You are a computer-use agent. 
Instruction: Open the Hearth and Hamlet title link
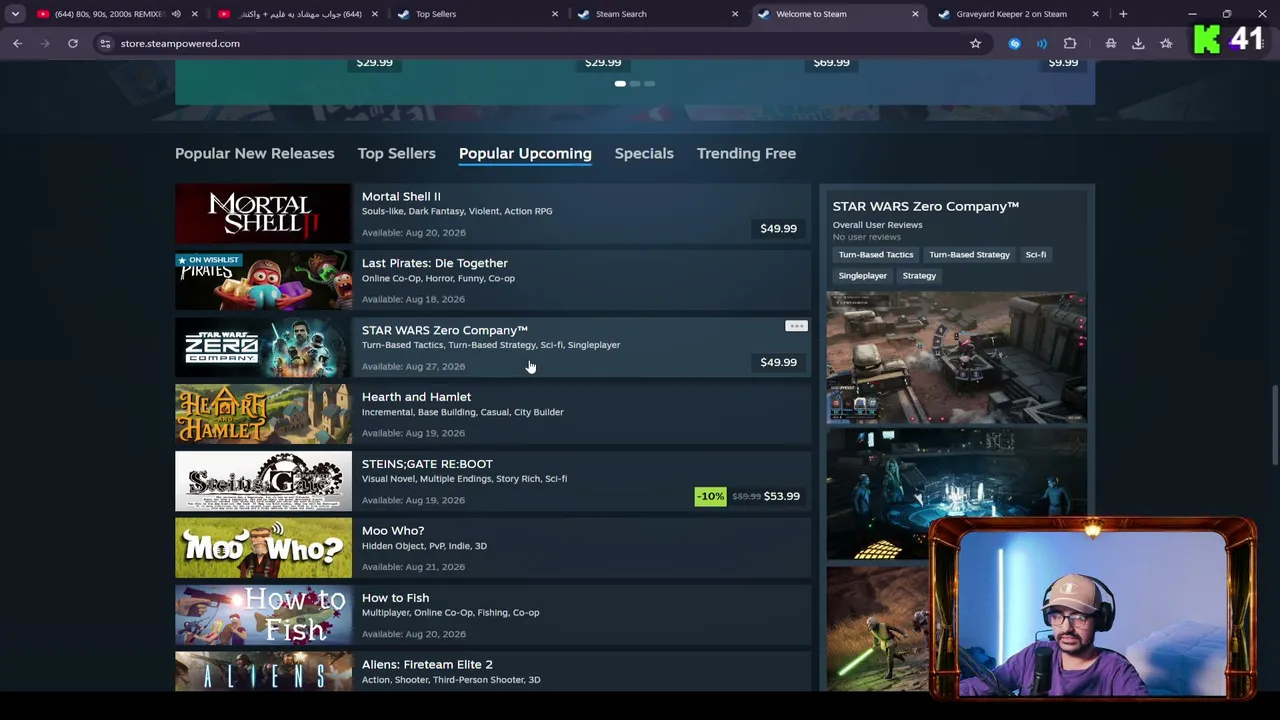coord(416,397)
